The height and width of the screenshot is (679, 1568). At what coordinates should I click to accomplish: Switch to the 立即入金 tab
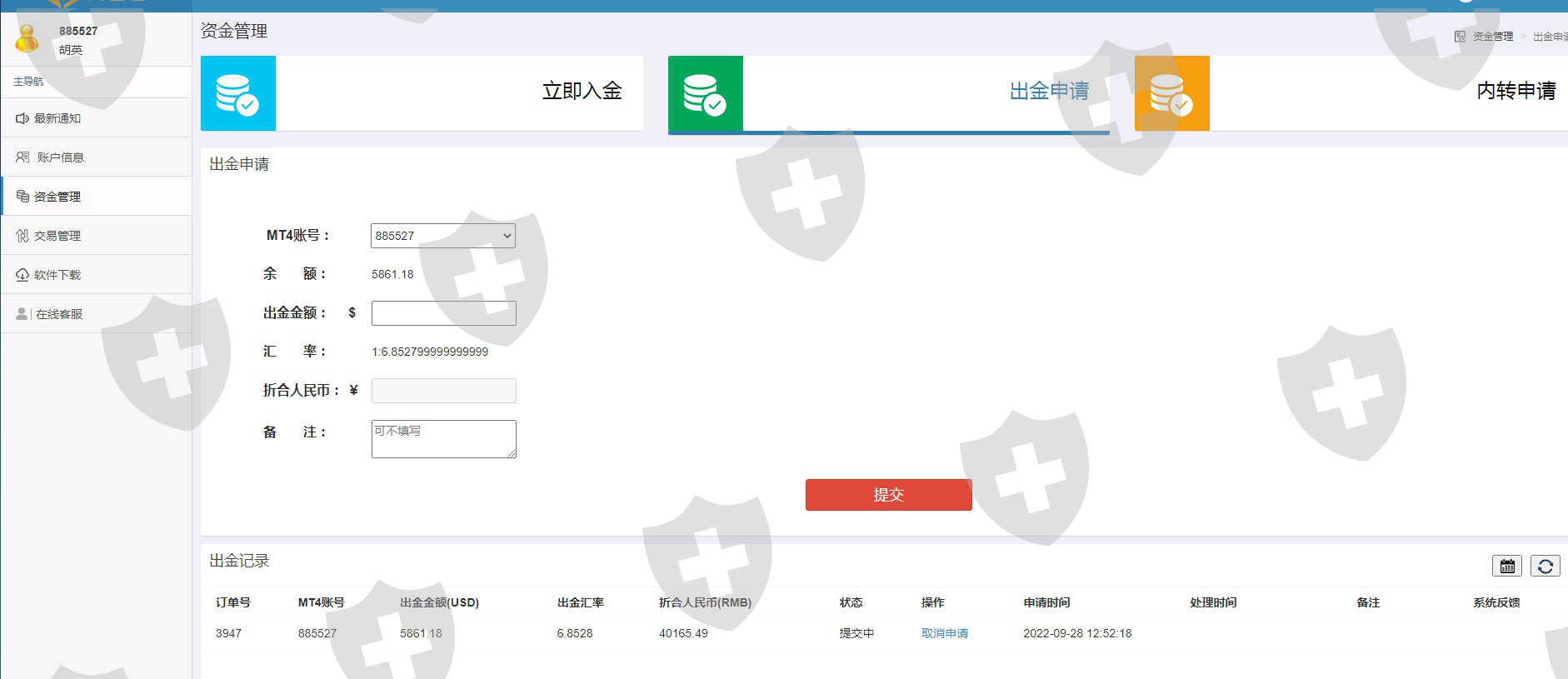point(582,91)
